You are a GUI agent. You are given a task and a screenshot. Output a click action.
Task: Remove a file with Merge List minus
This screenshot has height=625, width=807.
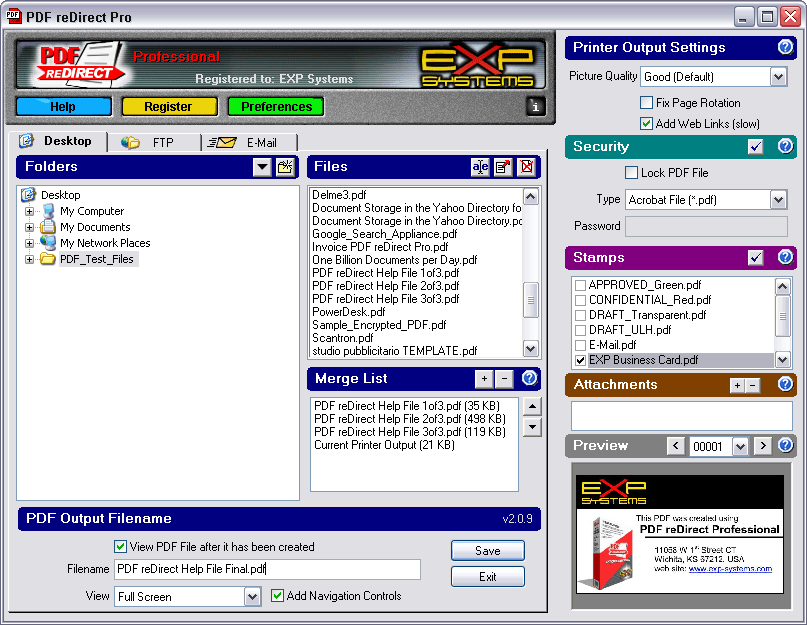[x=504, y=379]
